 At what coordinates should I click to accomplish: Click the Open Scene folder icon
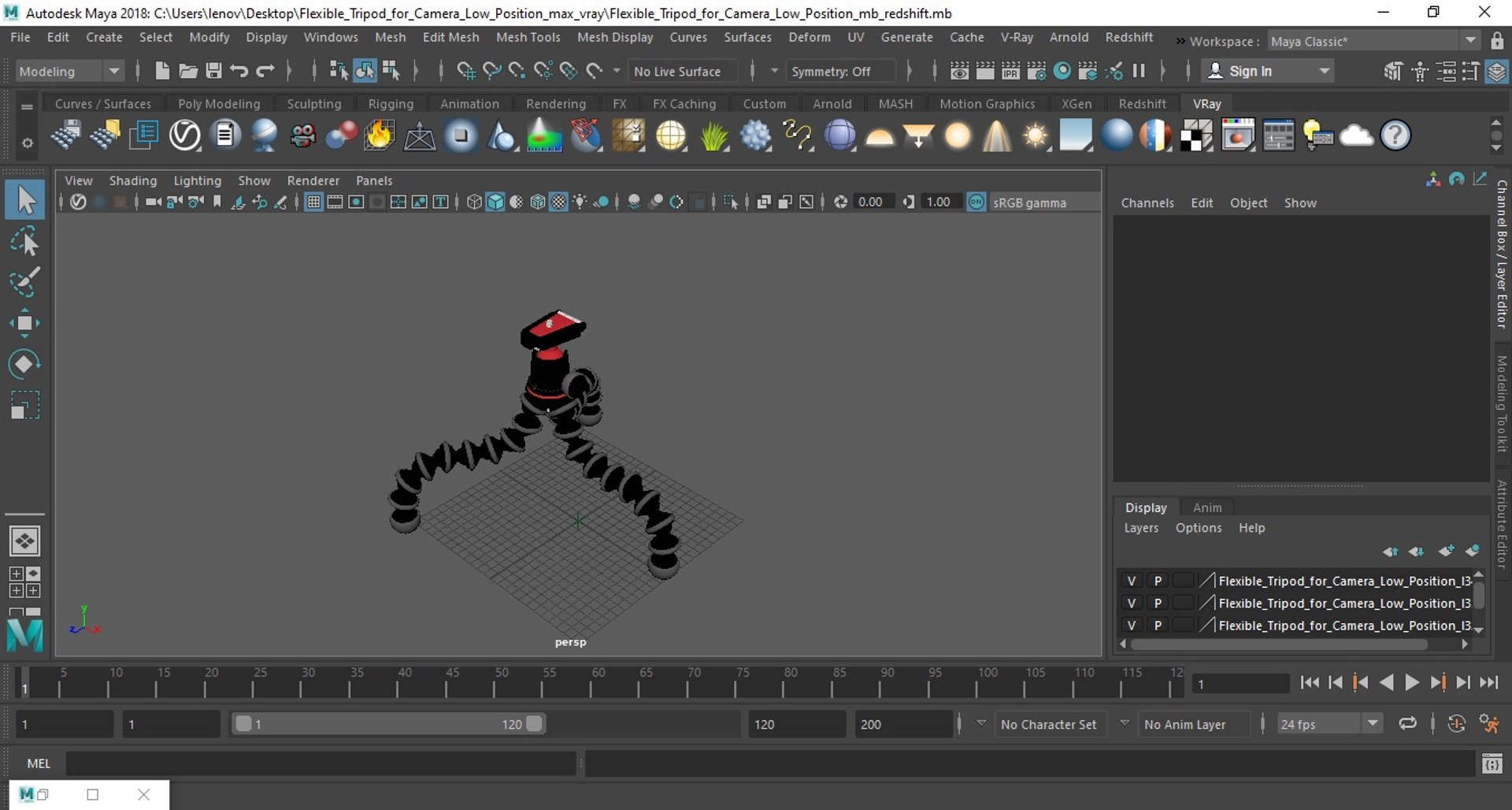187,71
